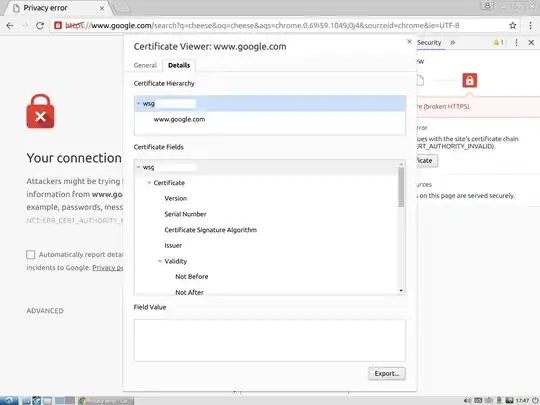Click inside the Field Value box
The image size is (540, 405).
(x=270, y=340)
